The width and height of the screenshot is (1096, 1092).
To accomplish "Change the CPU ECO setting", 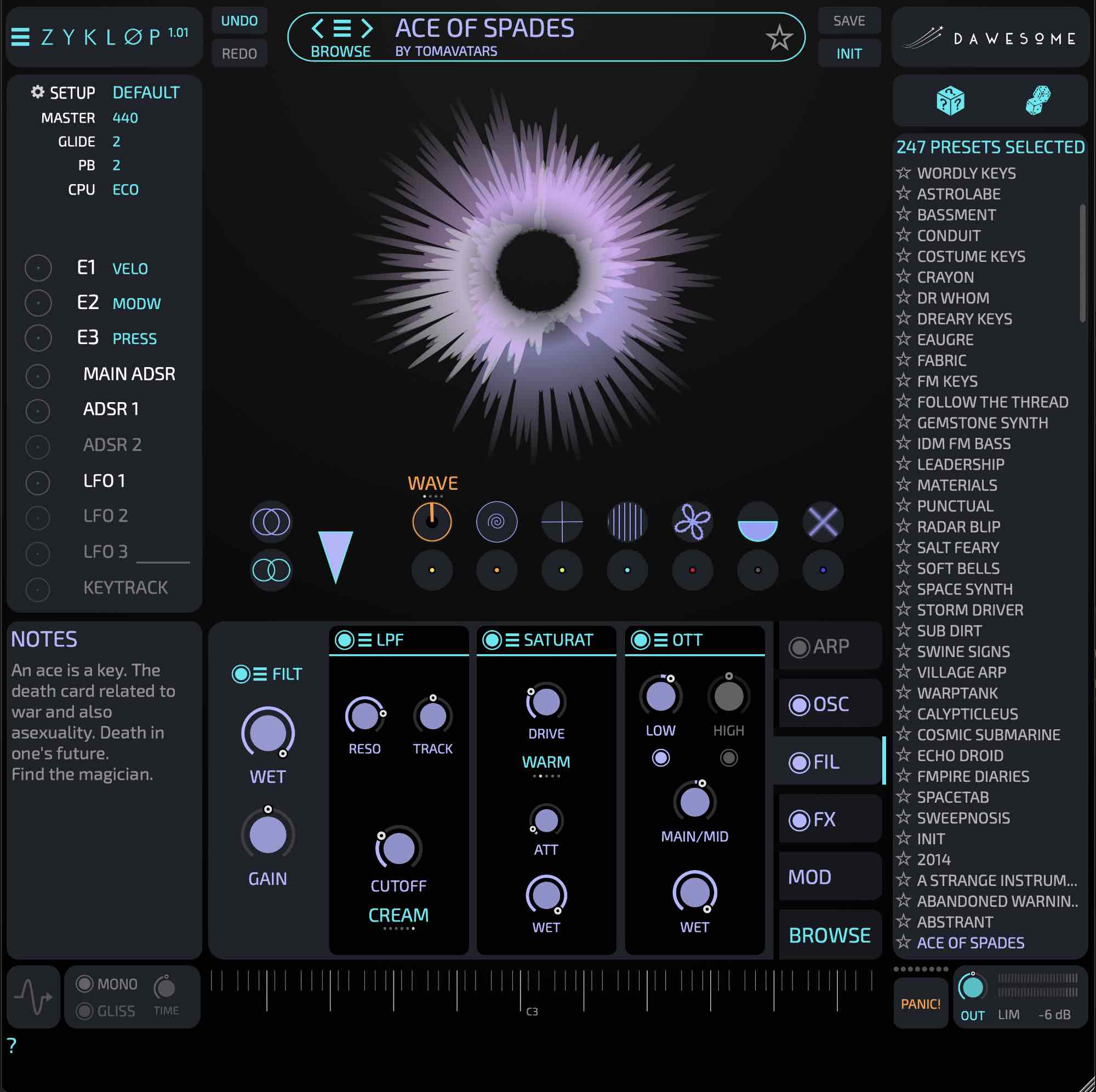I will [x=125, y=190].
